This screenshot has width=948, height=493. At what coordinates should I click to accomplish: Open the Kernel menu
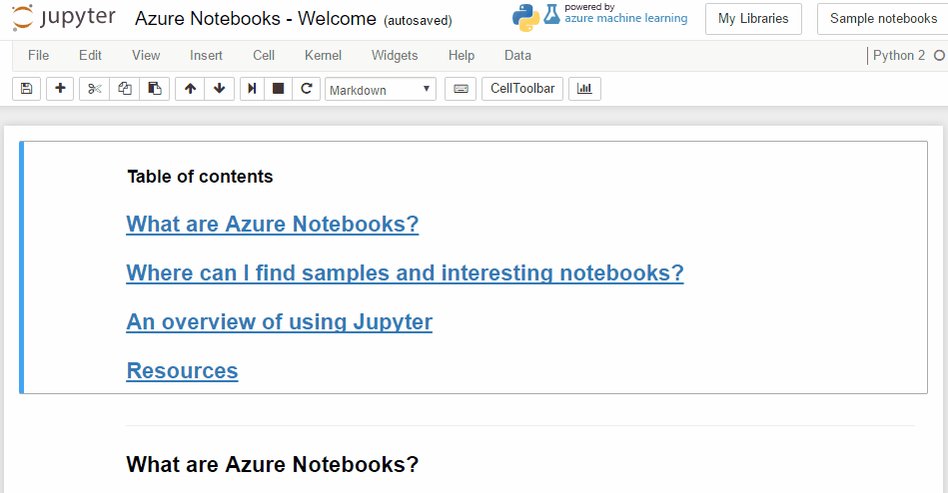(323, 56)
